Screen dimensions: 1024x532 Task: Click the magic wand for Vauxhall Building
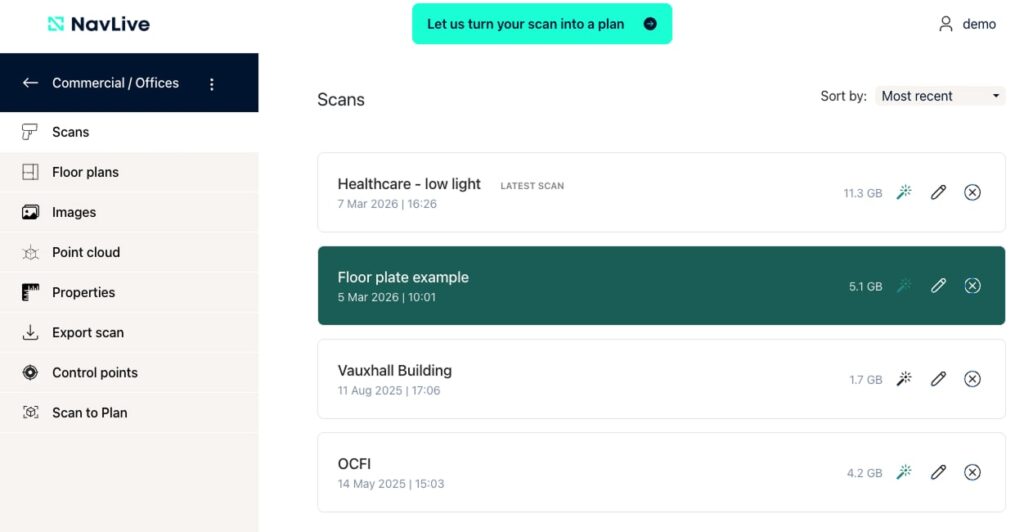tap(904, 379)
